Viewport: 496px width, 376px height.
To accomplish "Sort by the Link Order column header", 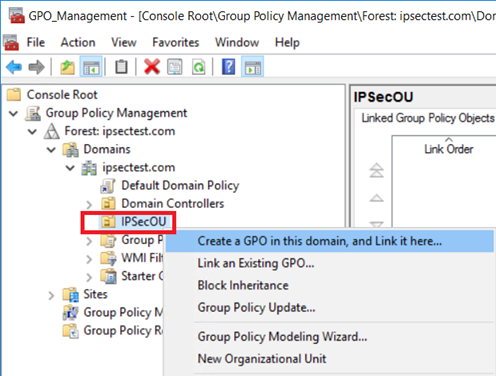I will pos(449,149).
